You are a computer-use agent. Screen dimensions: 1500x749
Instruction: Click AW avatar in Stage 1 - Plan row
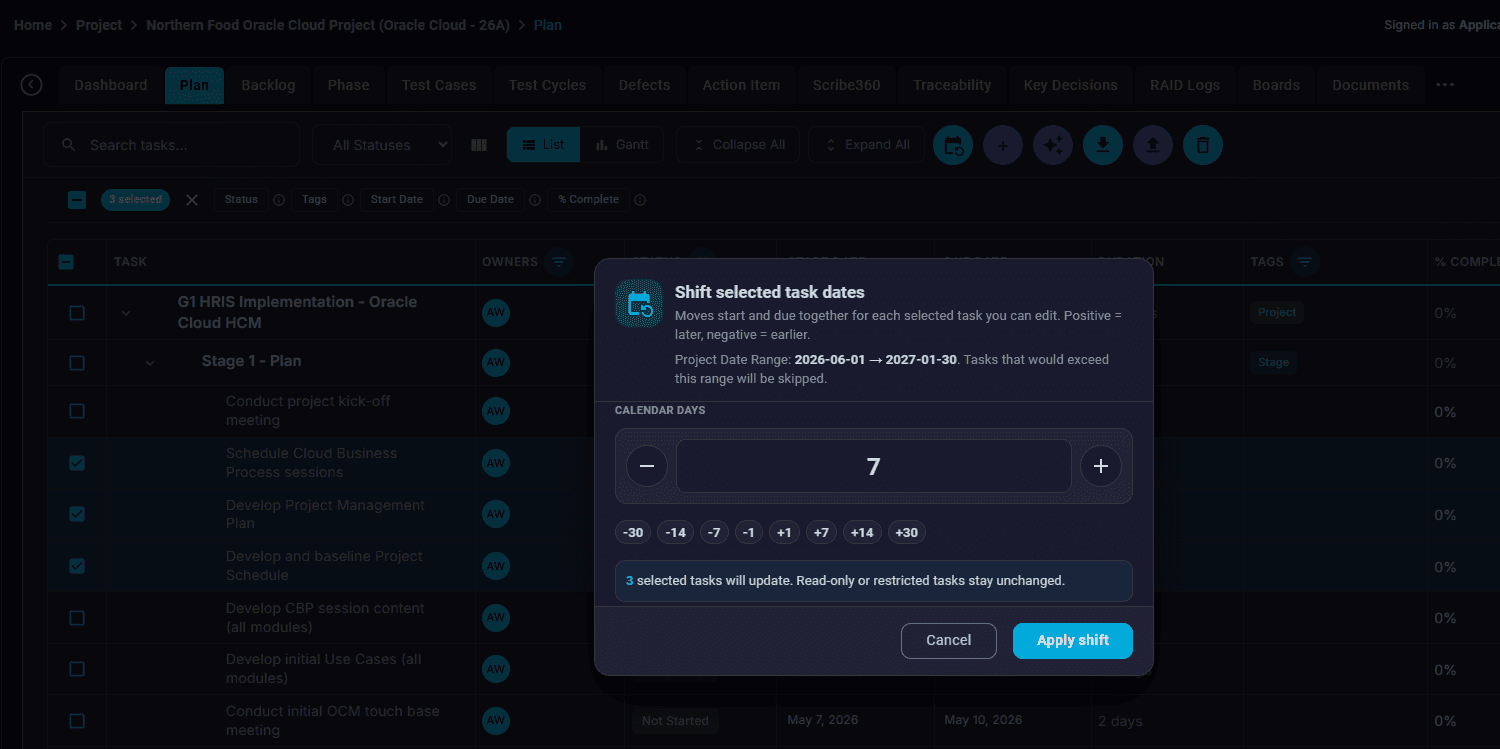pyautogui.click(x=496, y=362)
